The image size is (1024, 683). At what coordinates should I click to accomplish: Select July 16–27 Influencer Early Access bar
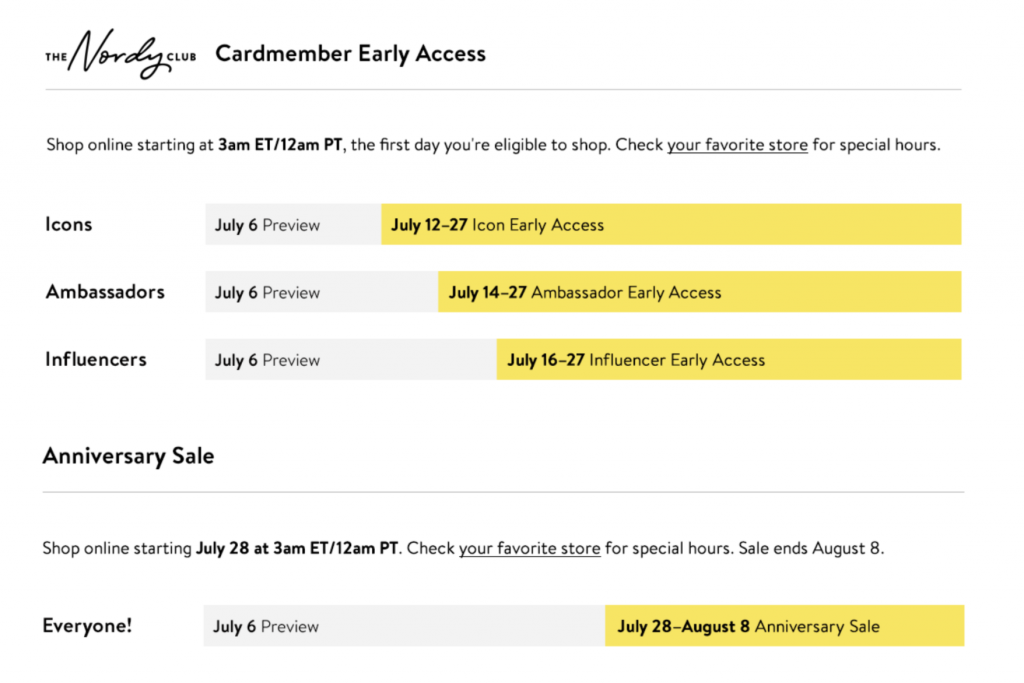click(x=729, y=359)
